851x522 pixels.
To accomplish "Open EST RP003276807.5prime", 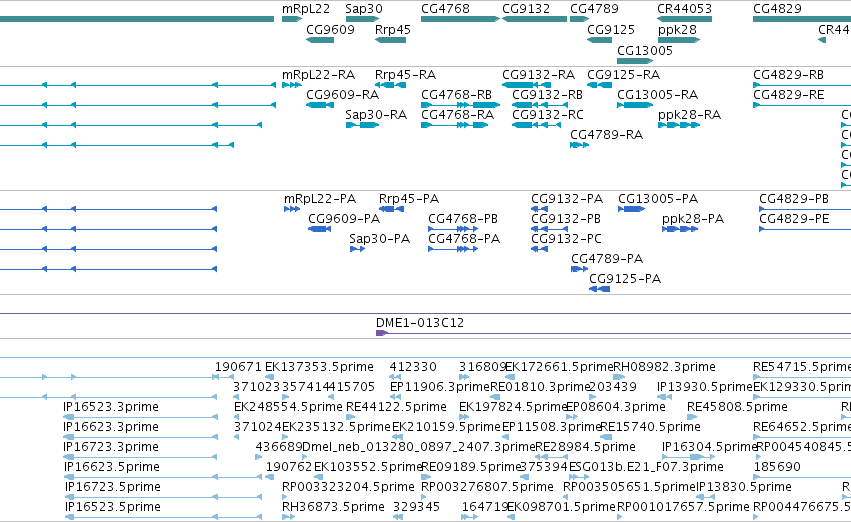I will (424, 498).
